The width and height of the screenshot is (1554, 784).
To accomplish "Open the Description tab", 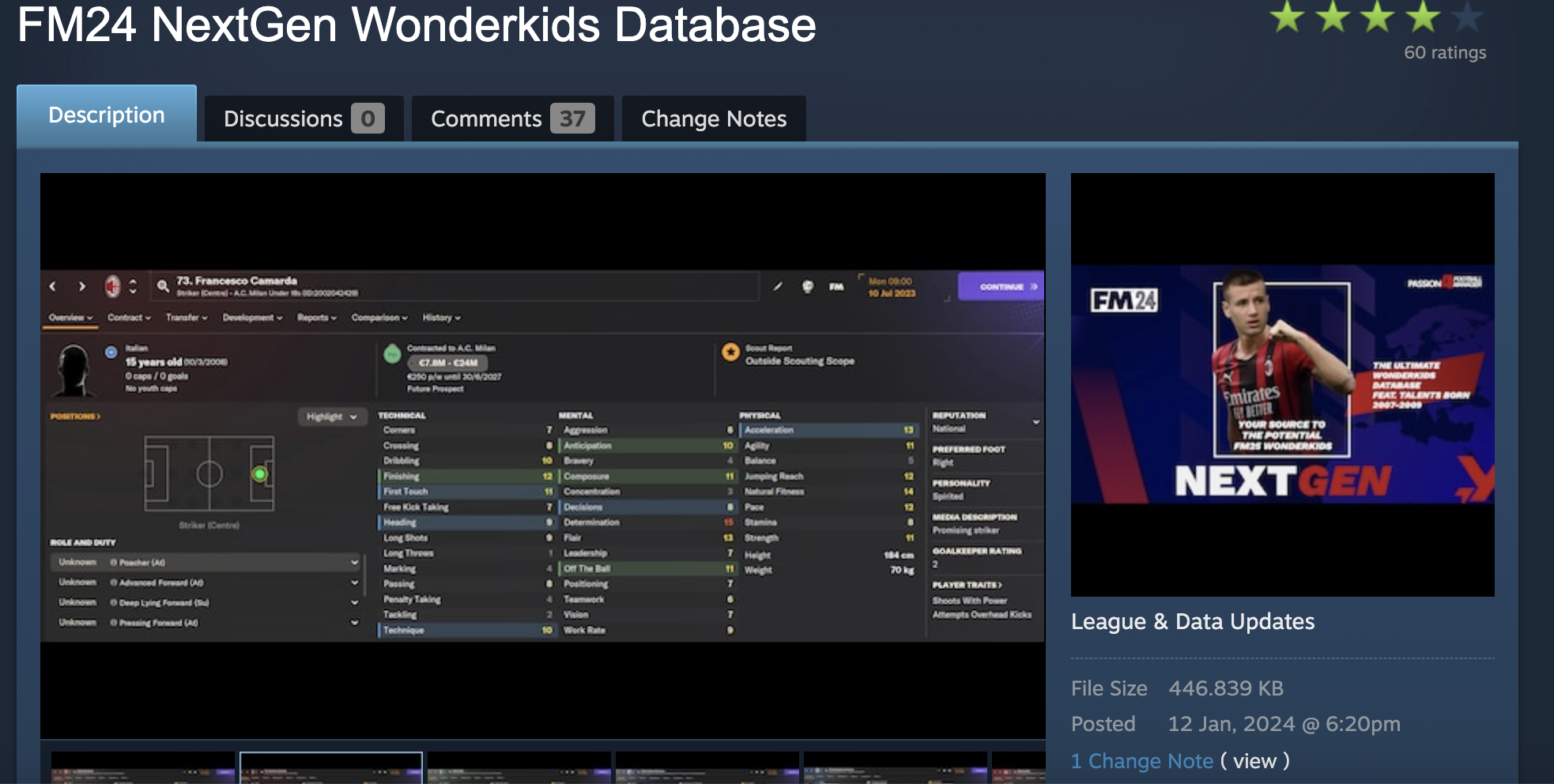I will pyautogui.click(x=107, y=115).
